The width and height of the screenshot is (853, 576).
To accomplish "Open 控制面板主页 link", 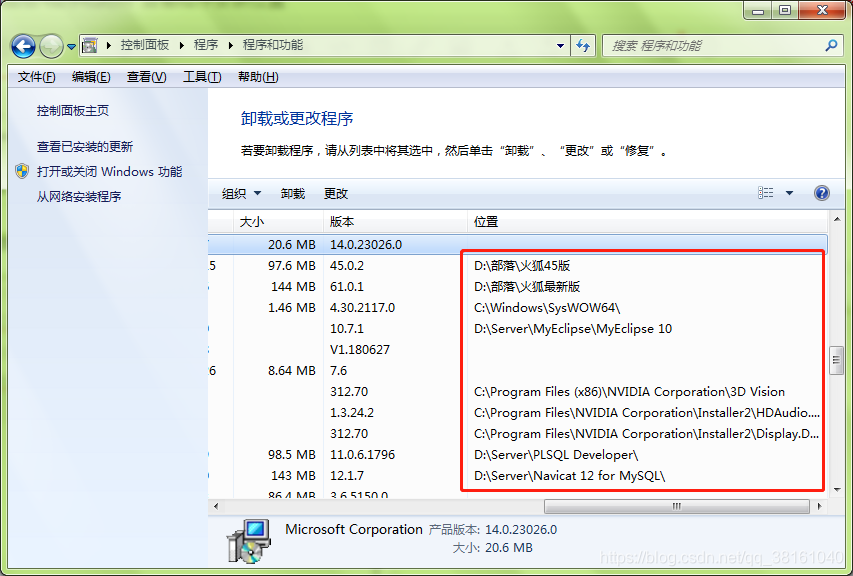I will pos(73,111).
